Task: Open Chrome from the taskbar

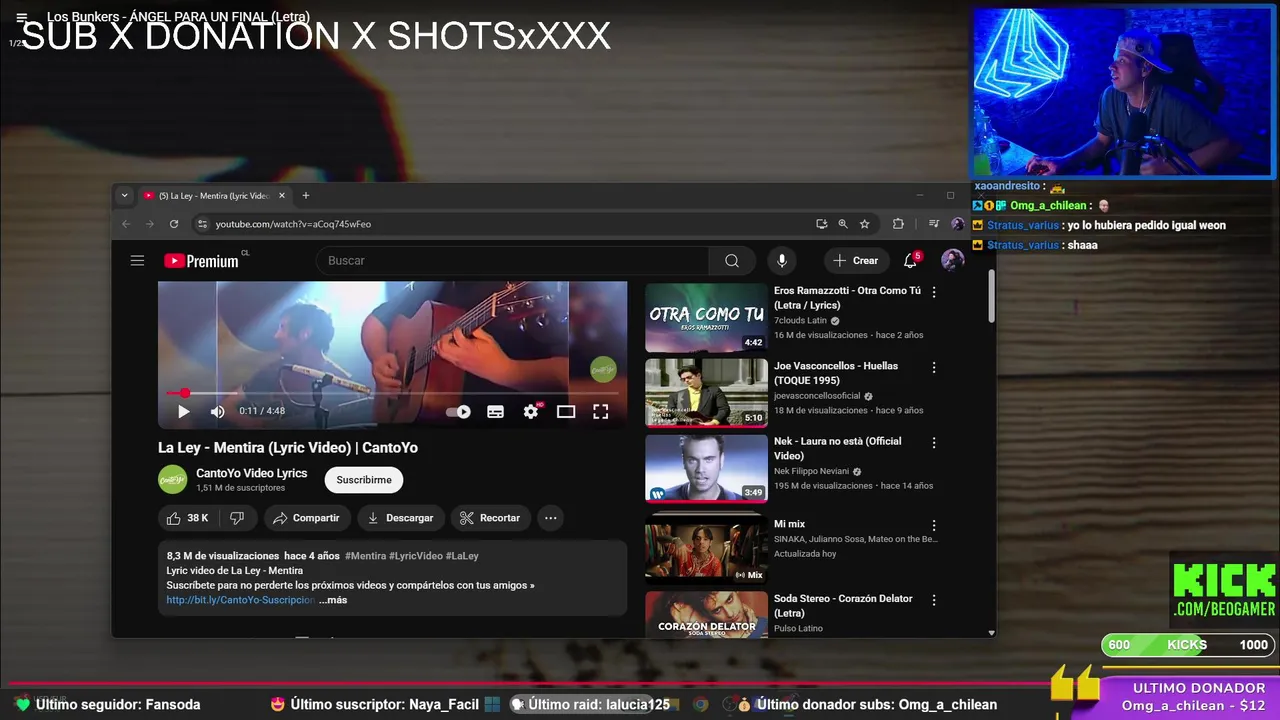Action: tap(701, 704)
